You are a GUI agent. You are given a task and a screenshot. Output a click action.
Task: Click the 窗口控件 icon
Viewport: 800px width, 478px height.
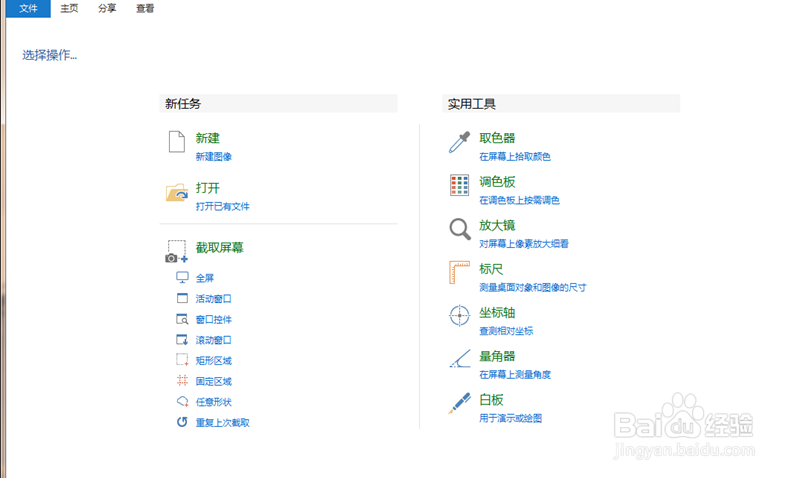click(x=182, y=319)
